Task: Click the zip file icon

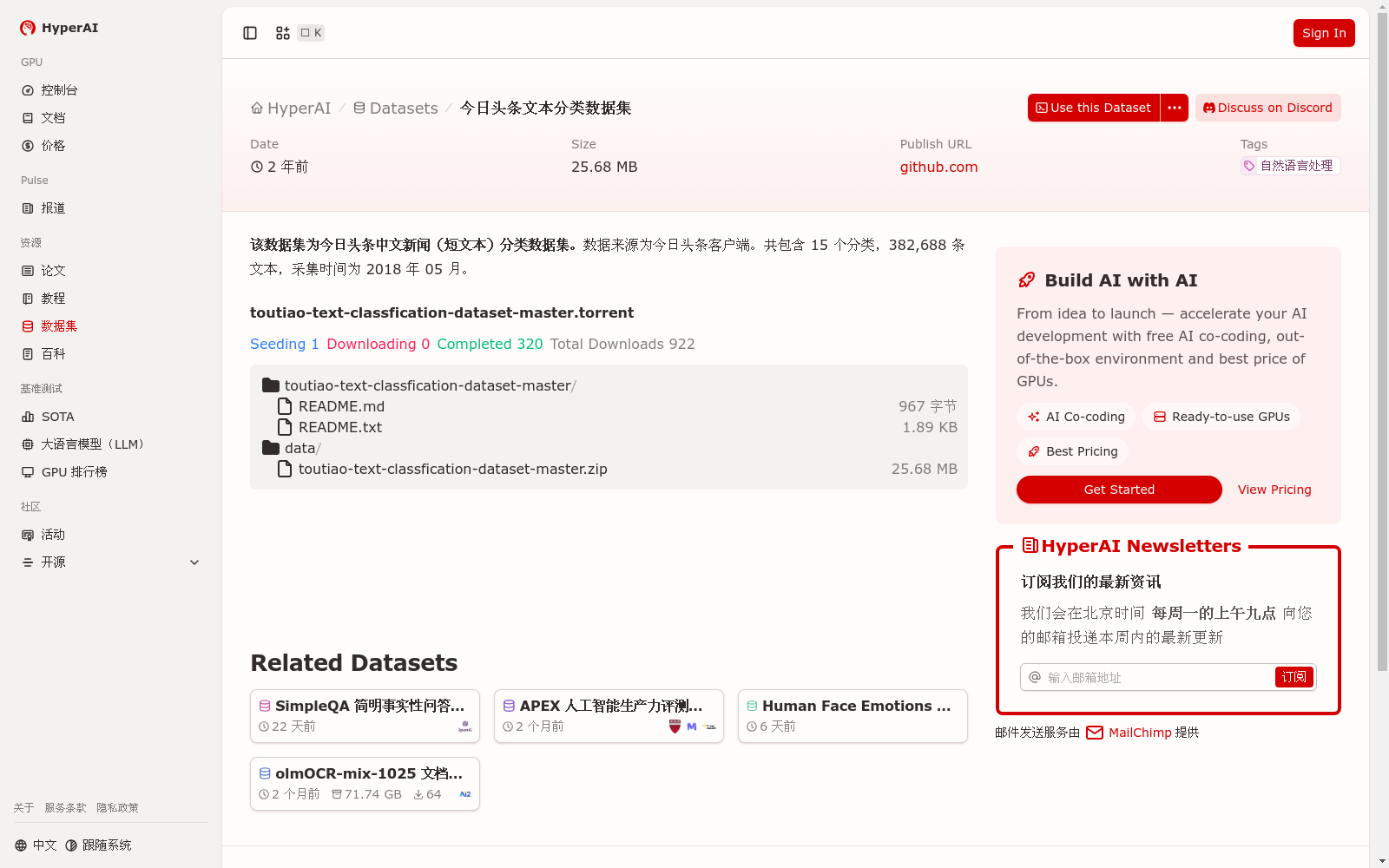Action: (x=285, y=469)
